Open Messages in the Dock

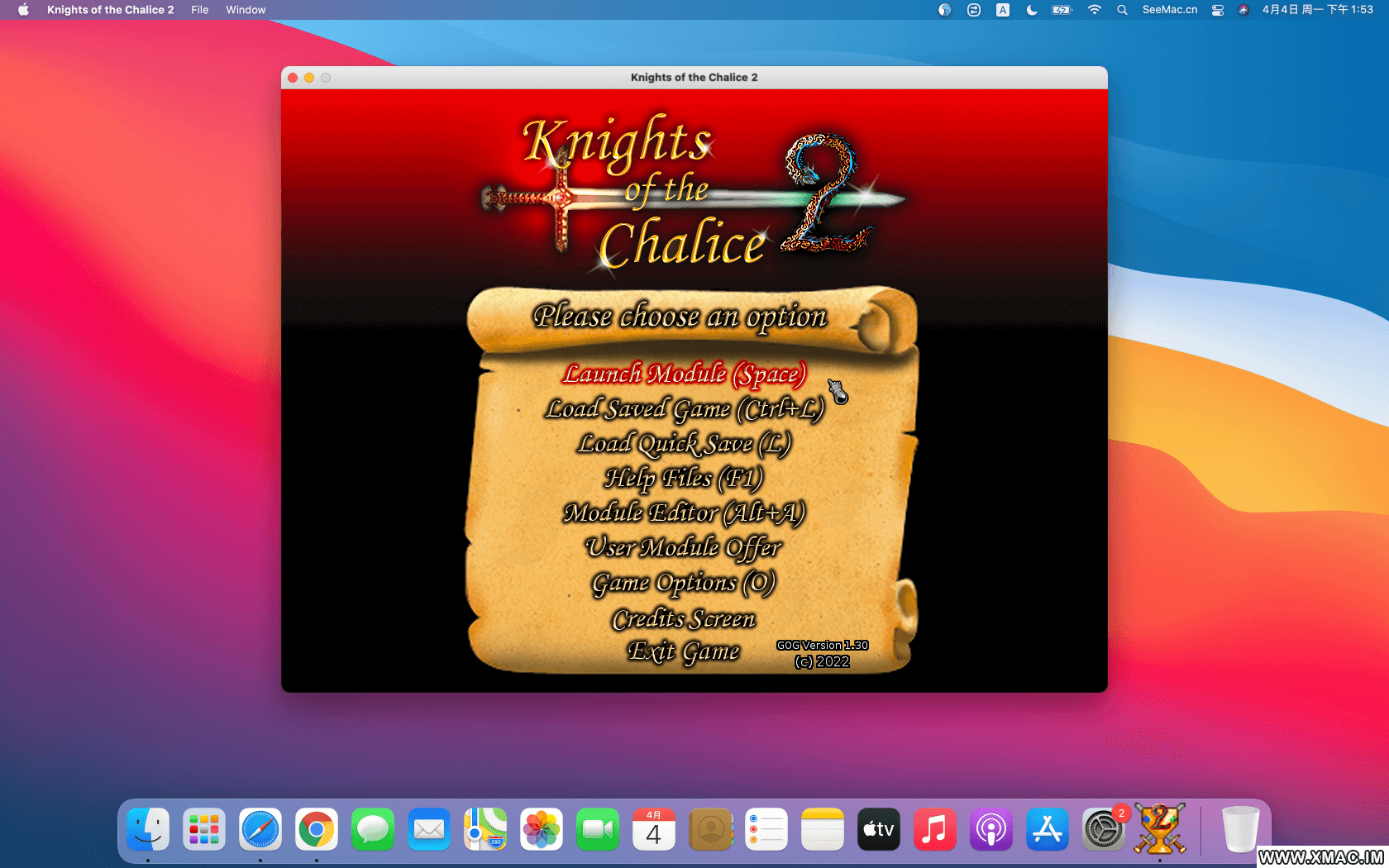coord(373,829)
